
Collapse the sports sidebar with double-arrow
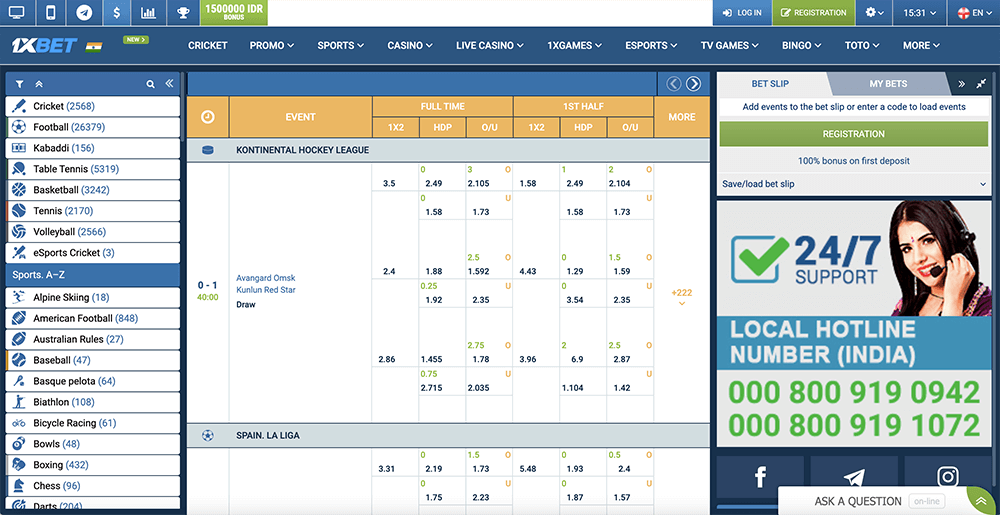pos(170,85)
